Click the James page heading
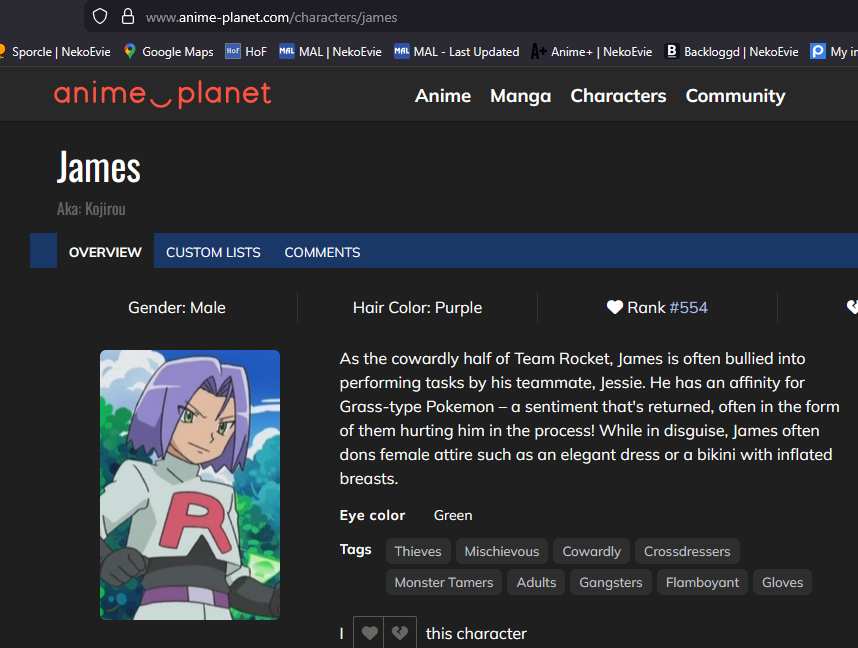Image resolution: width=858 pixels, height=648 pixels. coord(99,167)
